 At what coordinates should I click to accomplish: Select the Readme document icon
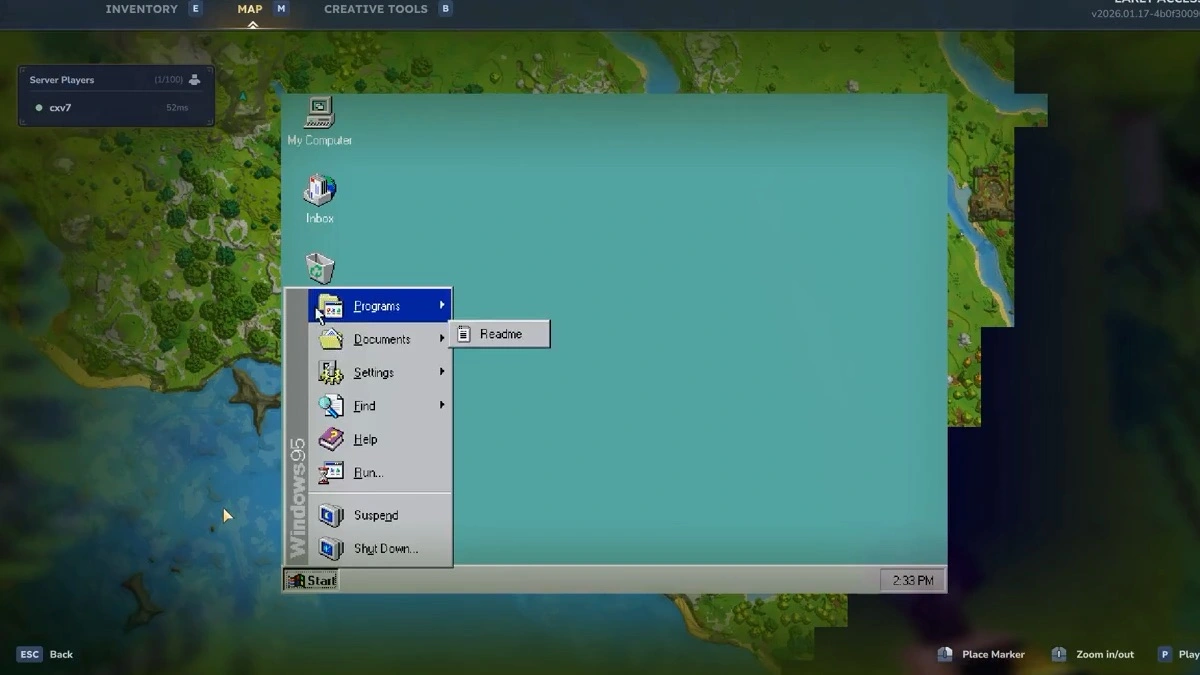point(464,333)
